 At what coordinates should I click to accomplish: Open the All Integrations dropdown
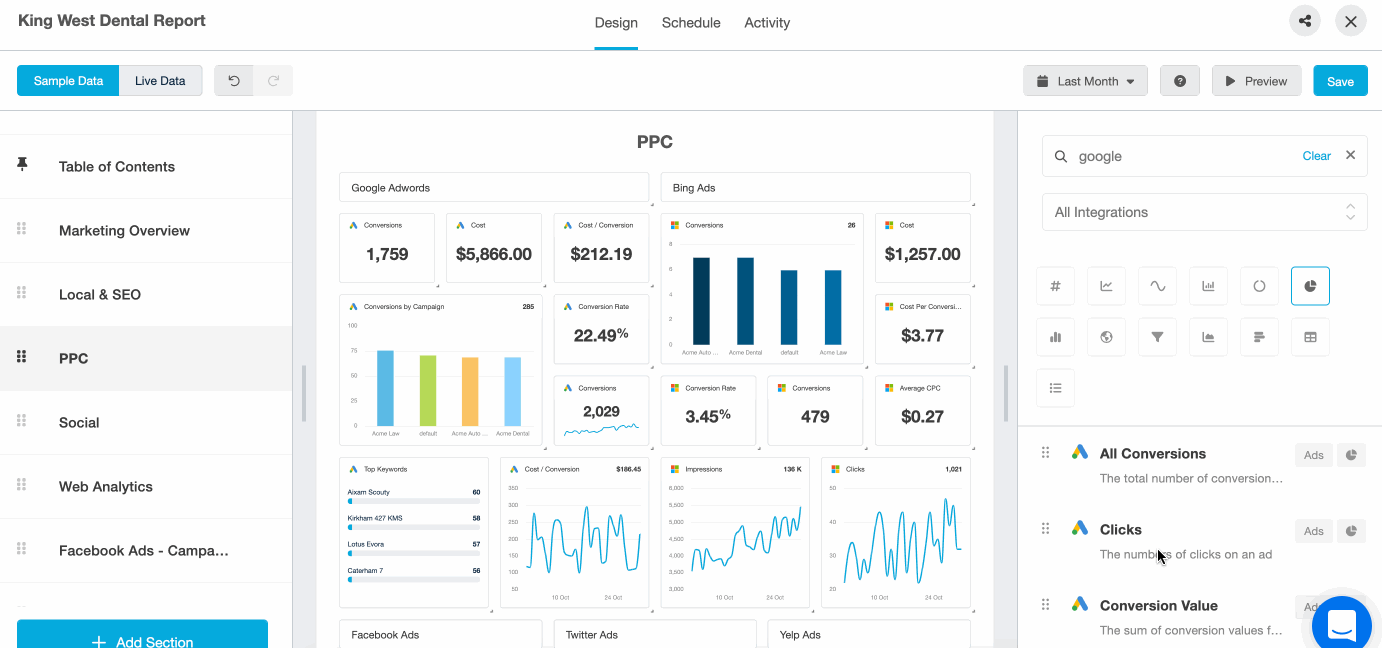click(1204, 212)
